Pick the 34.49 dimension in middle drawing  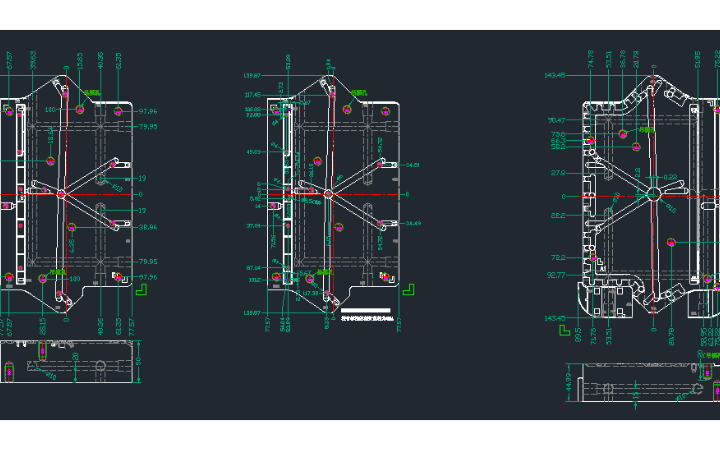pos(413,224)
